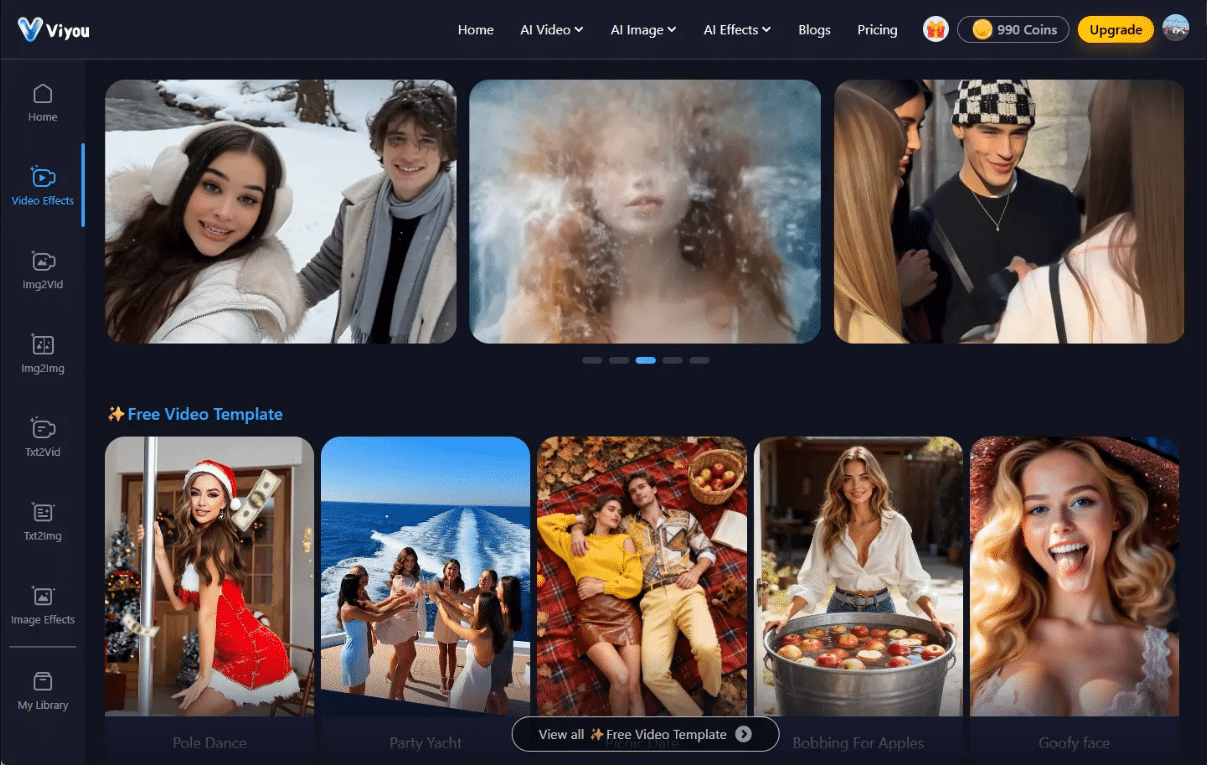
Task: Open the Home sidebar icon
Action: (x=43, y=95)
